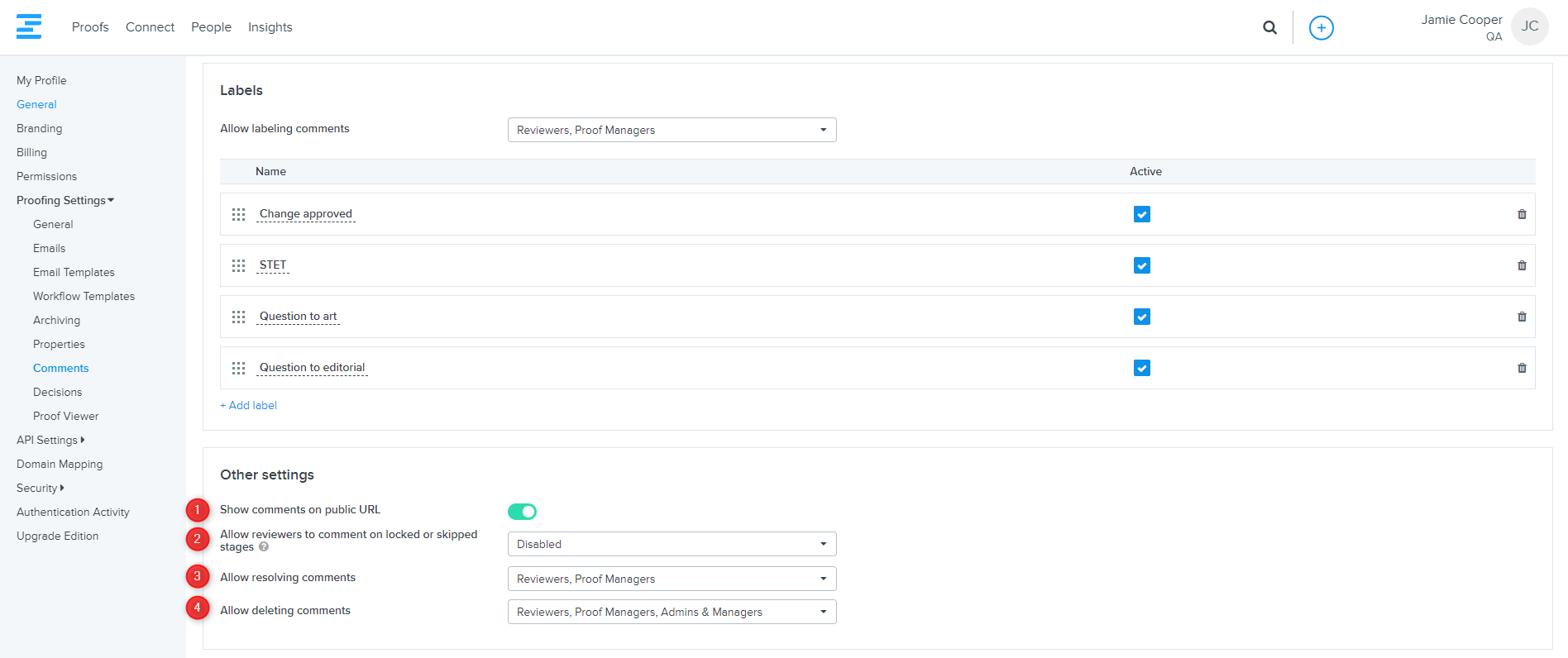Viewport: 1568px width, 658px height.
Task: Edit the Question to art label name
Action: pyautogui.click(x=298, y=317)
